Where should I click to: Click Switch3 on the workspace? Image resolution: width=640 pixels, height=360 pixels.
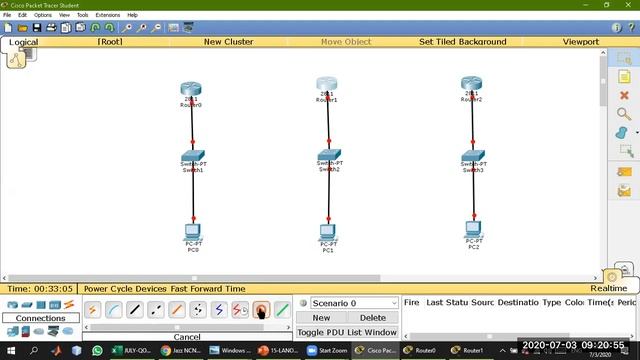tap(473, 156)
